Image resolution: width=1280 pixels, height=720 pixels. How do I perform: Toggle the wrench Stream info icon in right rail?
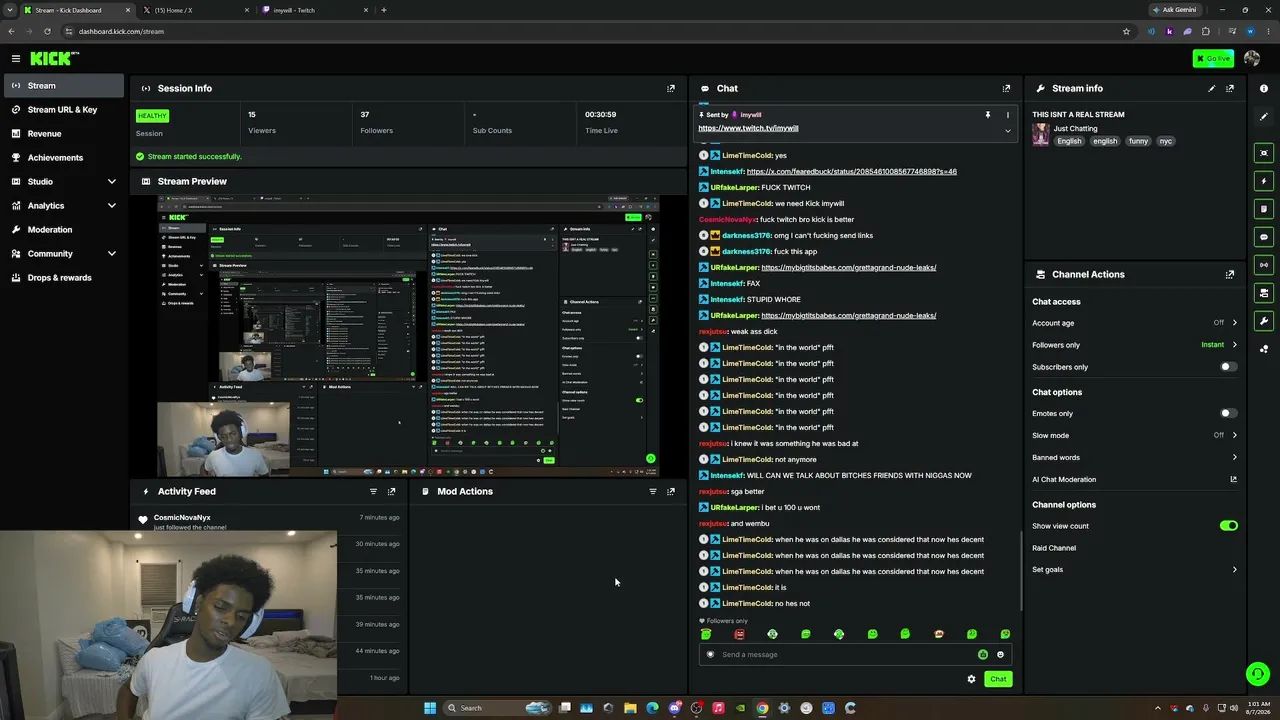(x=1264, y=321)
